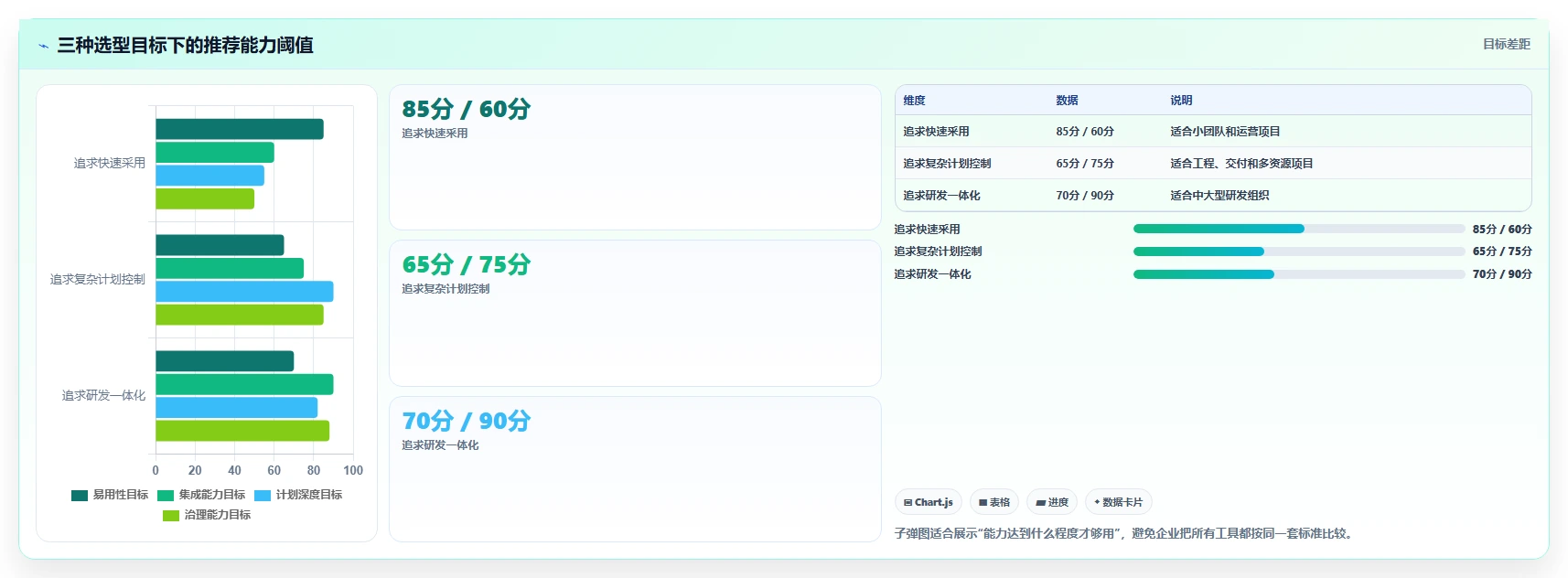Select the 85分 / 60分 data card
The height and width of the screenshot is (578, 1568).
click(x=635, y=157)
